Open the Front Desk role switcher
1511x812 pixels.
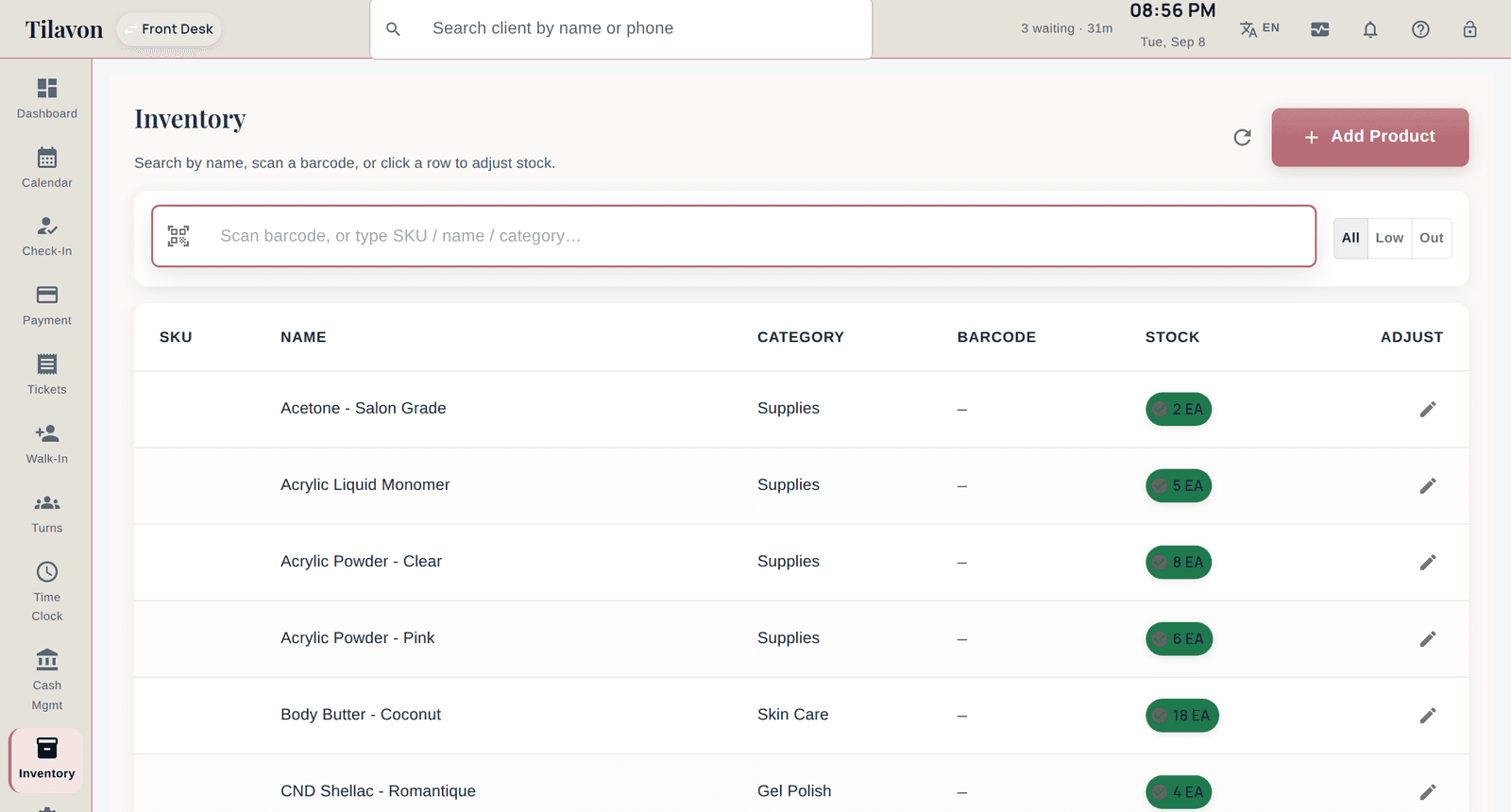click(x=169, y=29)
